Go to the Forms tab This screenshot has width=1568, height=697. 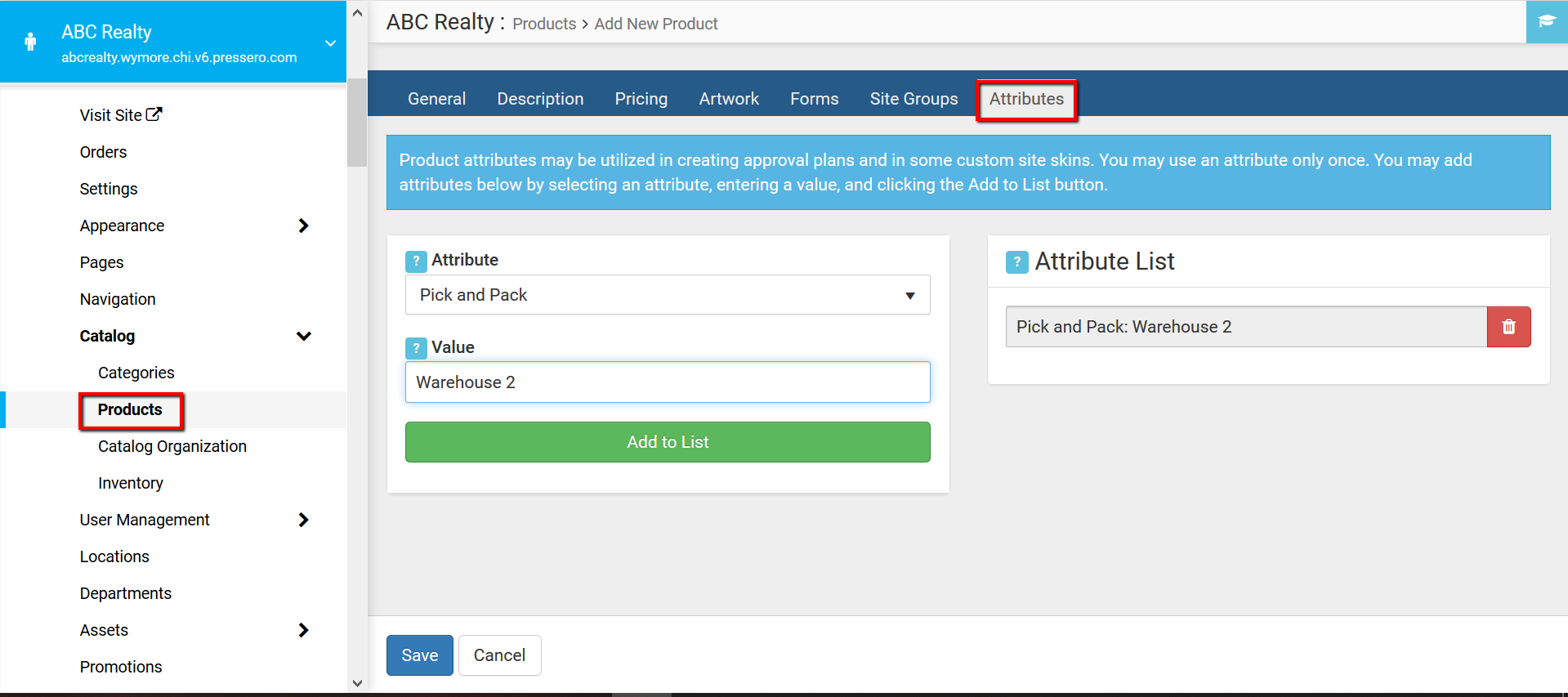(814, 99)
